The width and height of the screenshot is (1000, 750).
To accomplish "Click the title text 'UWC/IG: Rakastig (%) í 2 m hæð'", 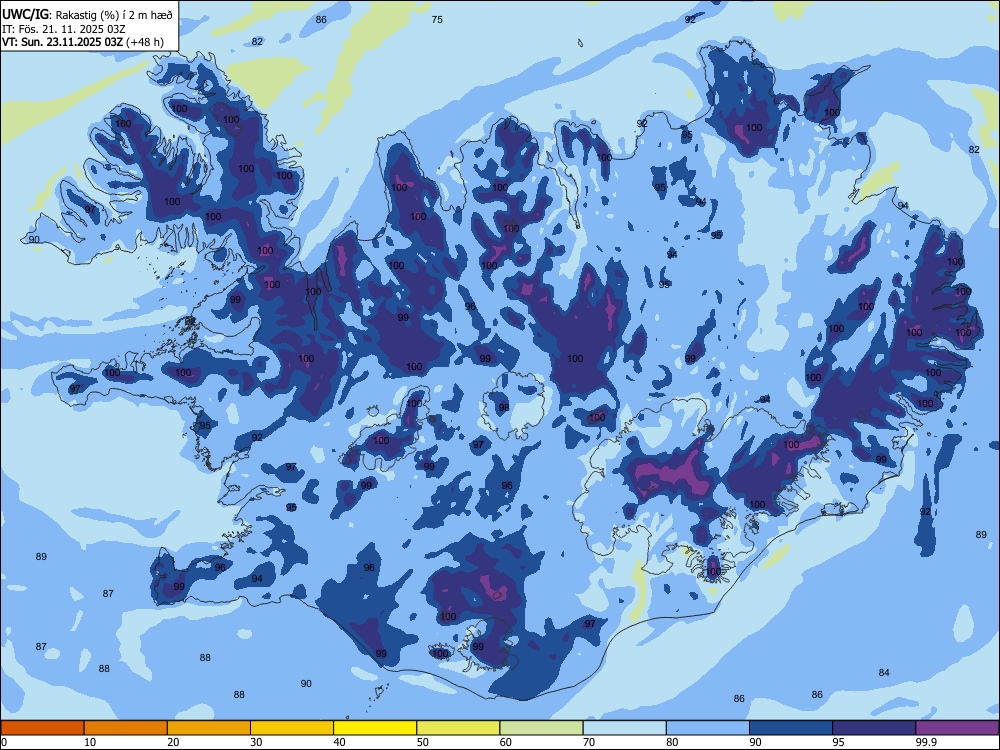I will [x=87, y=14].
